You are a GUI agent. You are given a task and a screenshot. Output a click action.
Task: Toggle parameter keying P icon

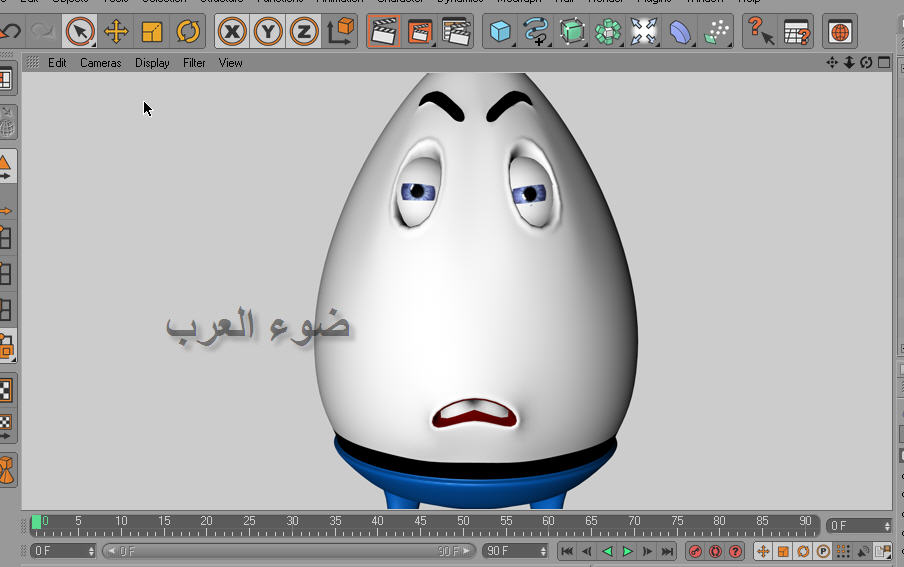[823, 551]
